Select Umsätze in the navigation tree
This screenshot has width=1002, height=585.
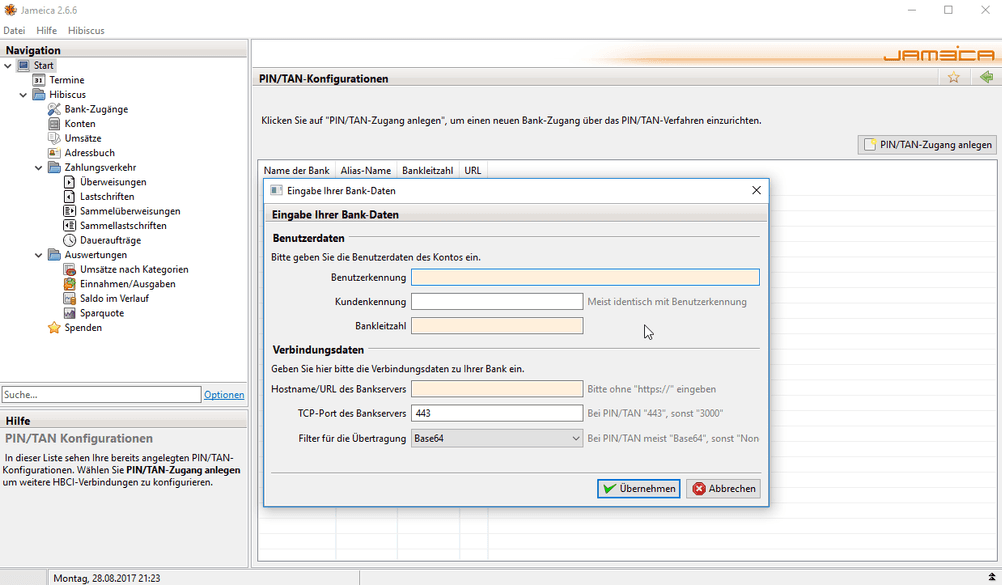tap(82, 139)
